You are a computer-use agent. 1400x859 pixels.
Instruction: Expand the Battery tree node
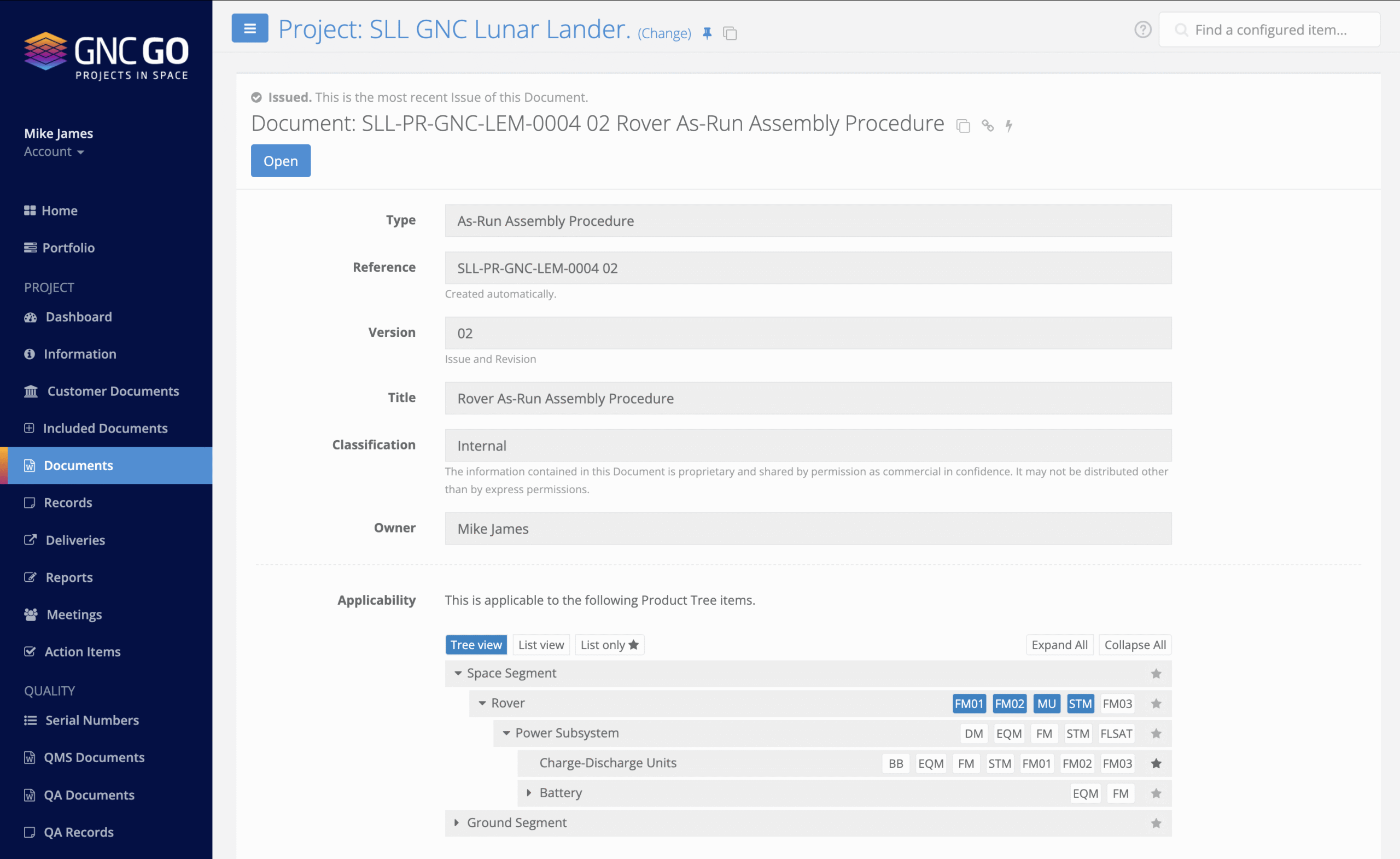pyautogui.click(x=529, y=792)
